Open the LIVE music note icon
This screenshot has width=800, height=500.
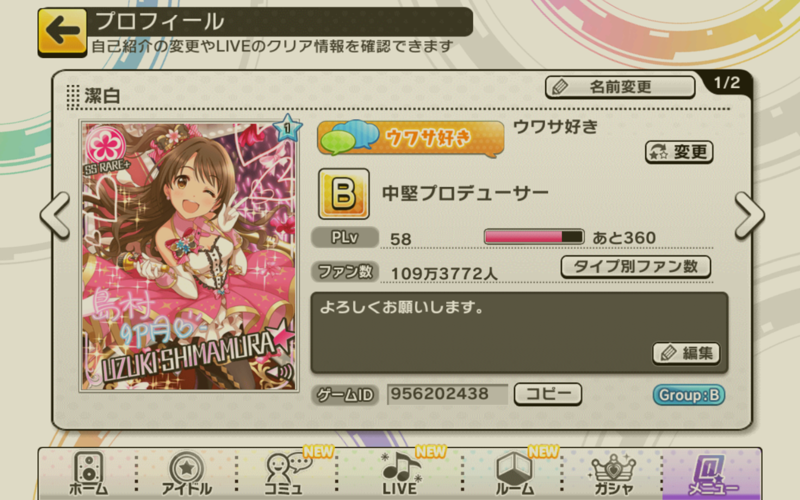pyautogui.click(x=401, y=473)
